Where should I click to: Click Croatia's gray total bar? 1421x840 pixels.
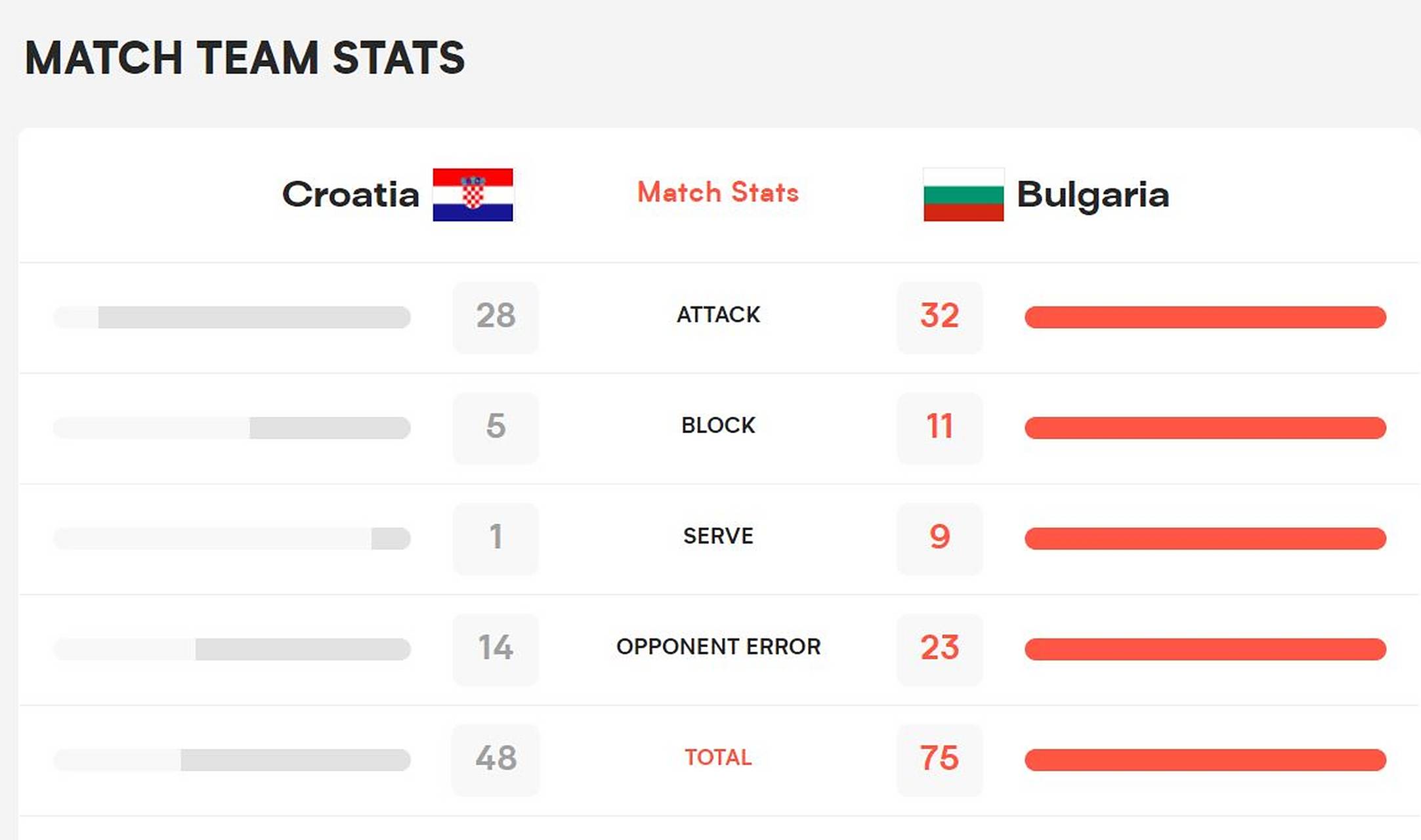(x=295, y=760)
